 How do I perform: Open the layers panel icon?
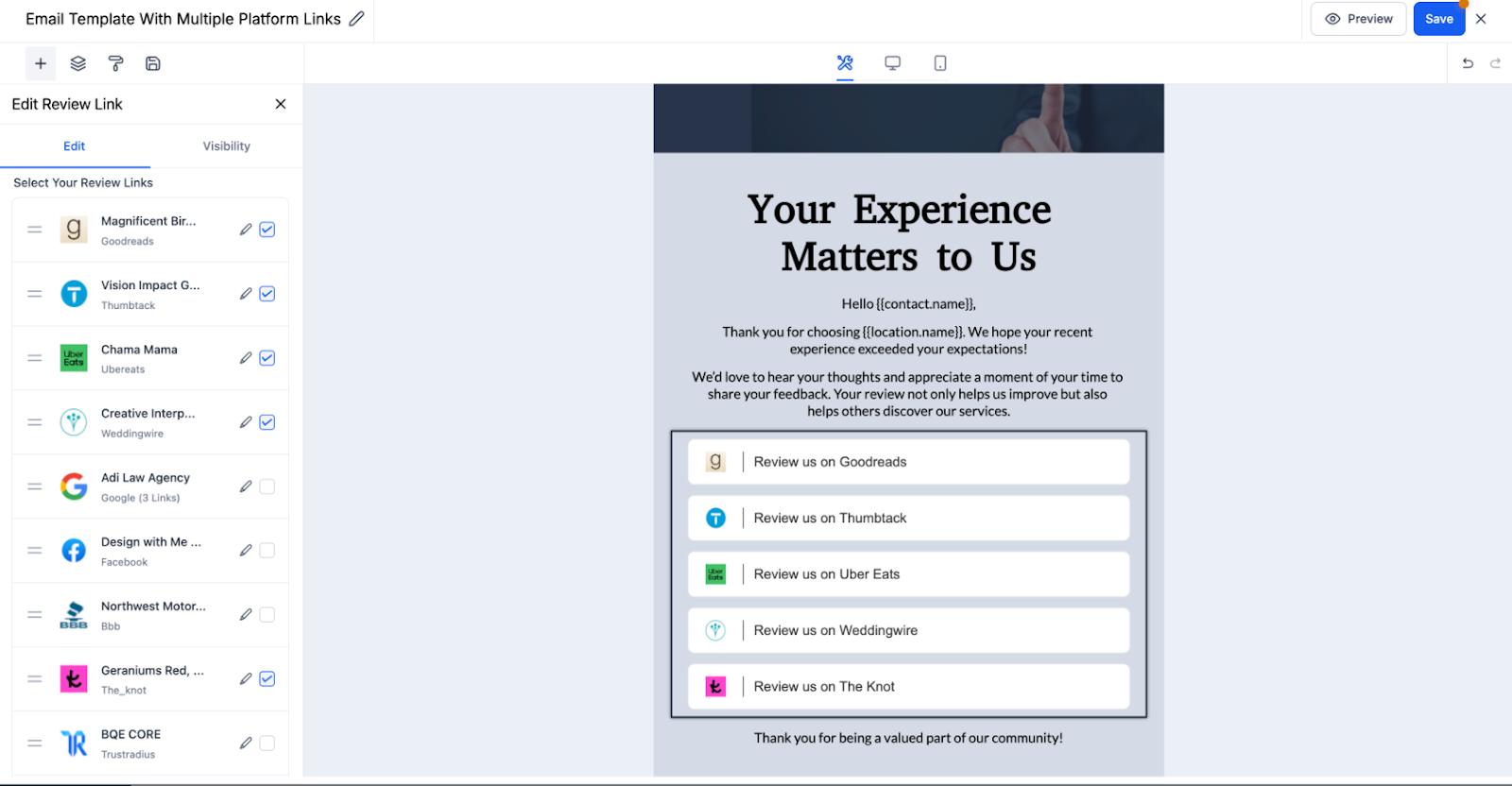click(x=78, y=63)
